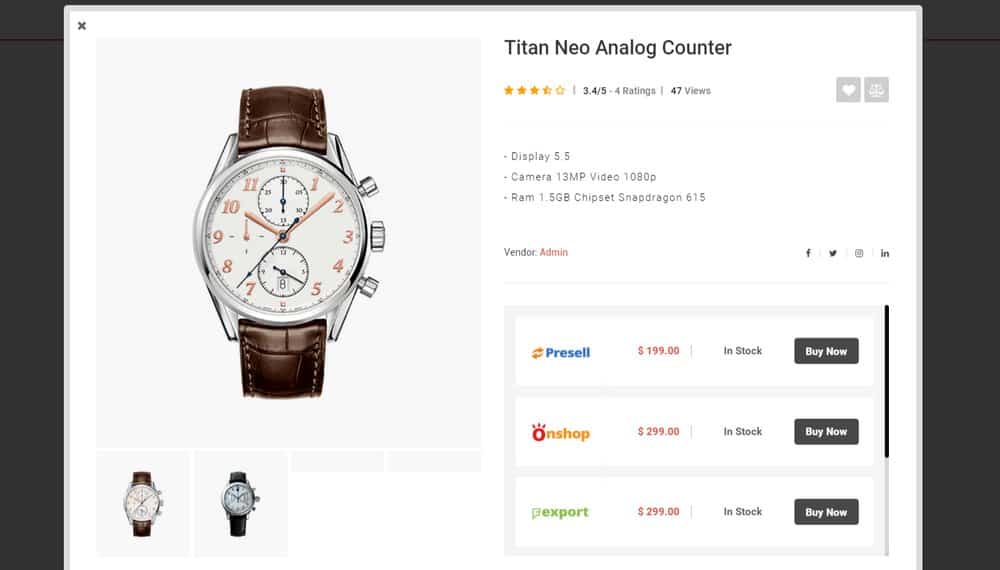The height and width of the screenshot is (570, 1000).
Task: Buy now from Onshop
Action: [x=826, y=432]
